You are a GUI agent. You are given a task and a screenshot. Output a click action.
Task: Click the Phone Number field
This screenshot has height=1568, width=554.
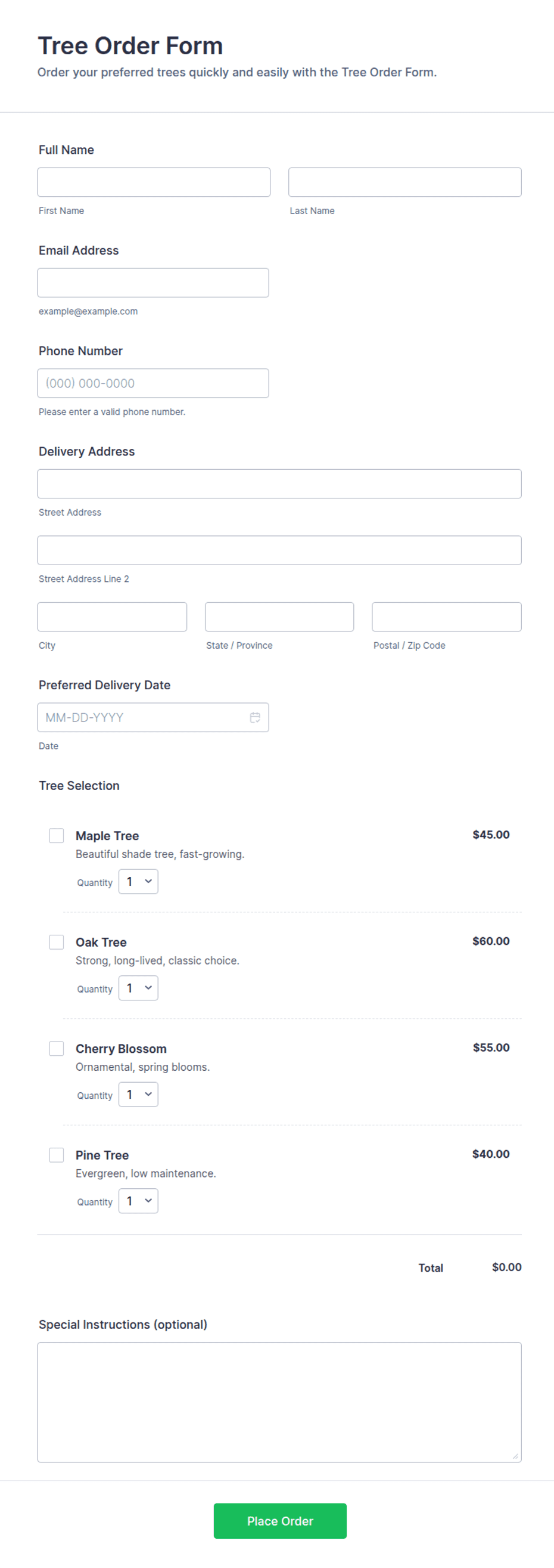coord(153,383)
